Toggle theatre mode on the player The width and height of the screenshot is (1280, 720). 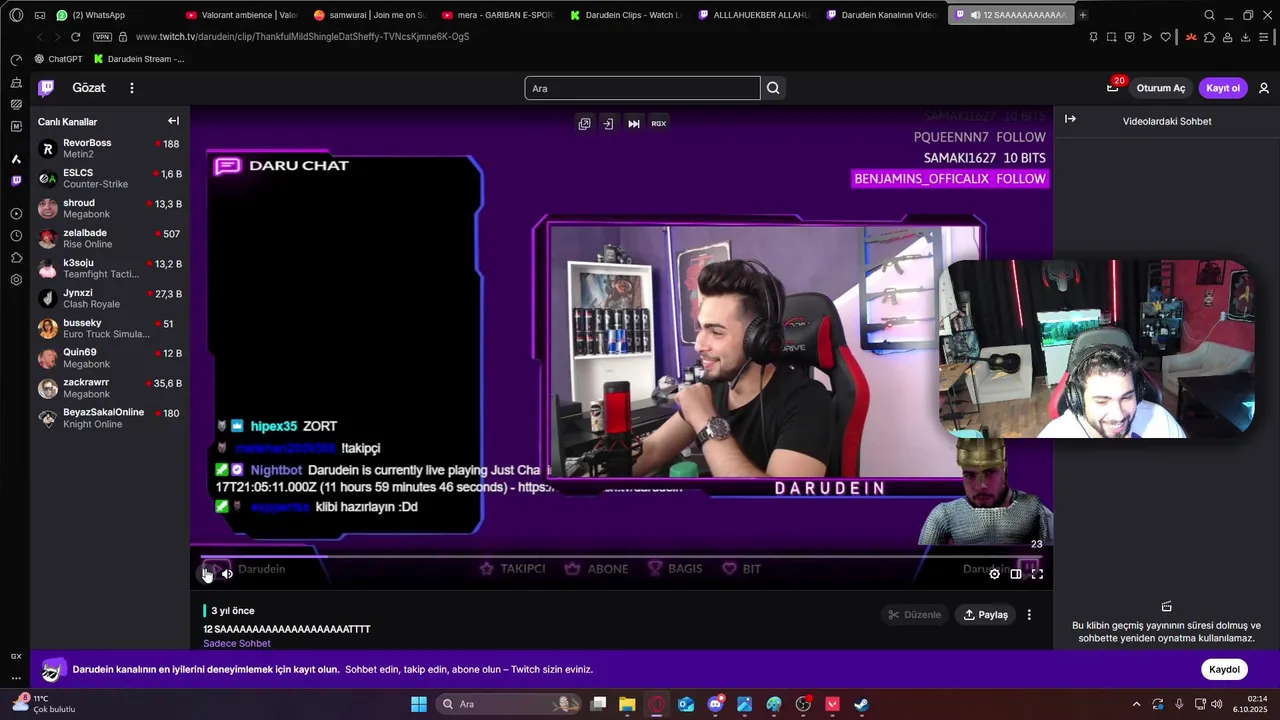click(1015, 574)
